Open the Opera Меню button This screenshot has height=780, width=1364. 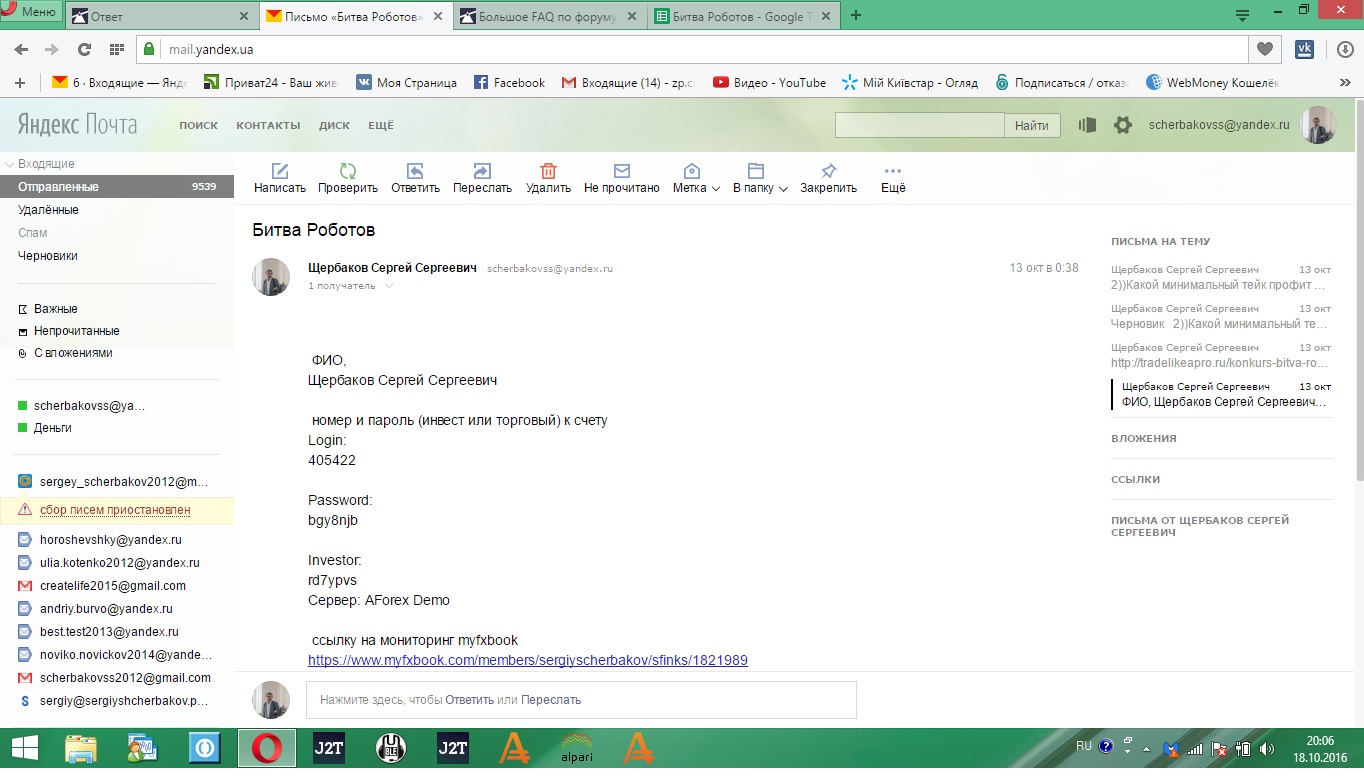[x=30, y=12]
